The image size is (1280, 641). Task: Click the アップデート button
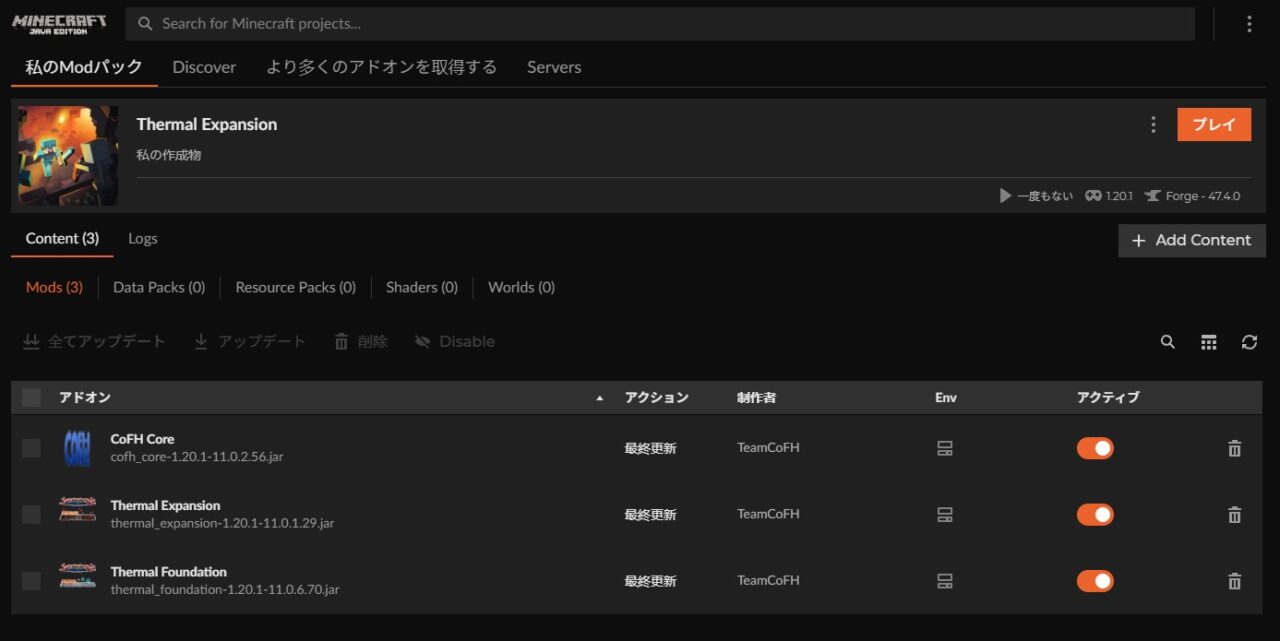click(x=249, y=342)
